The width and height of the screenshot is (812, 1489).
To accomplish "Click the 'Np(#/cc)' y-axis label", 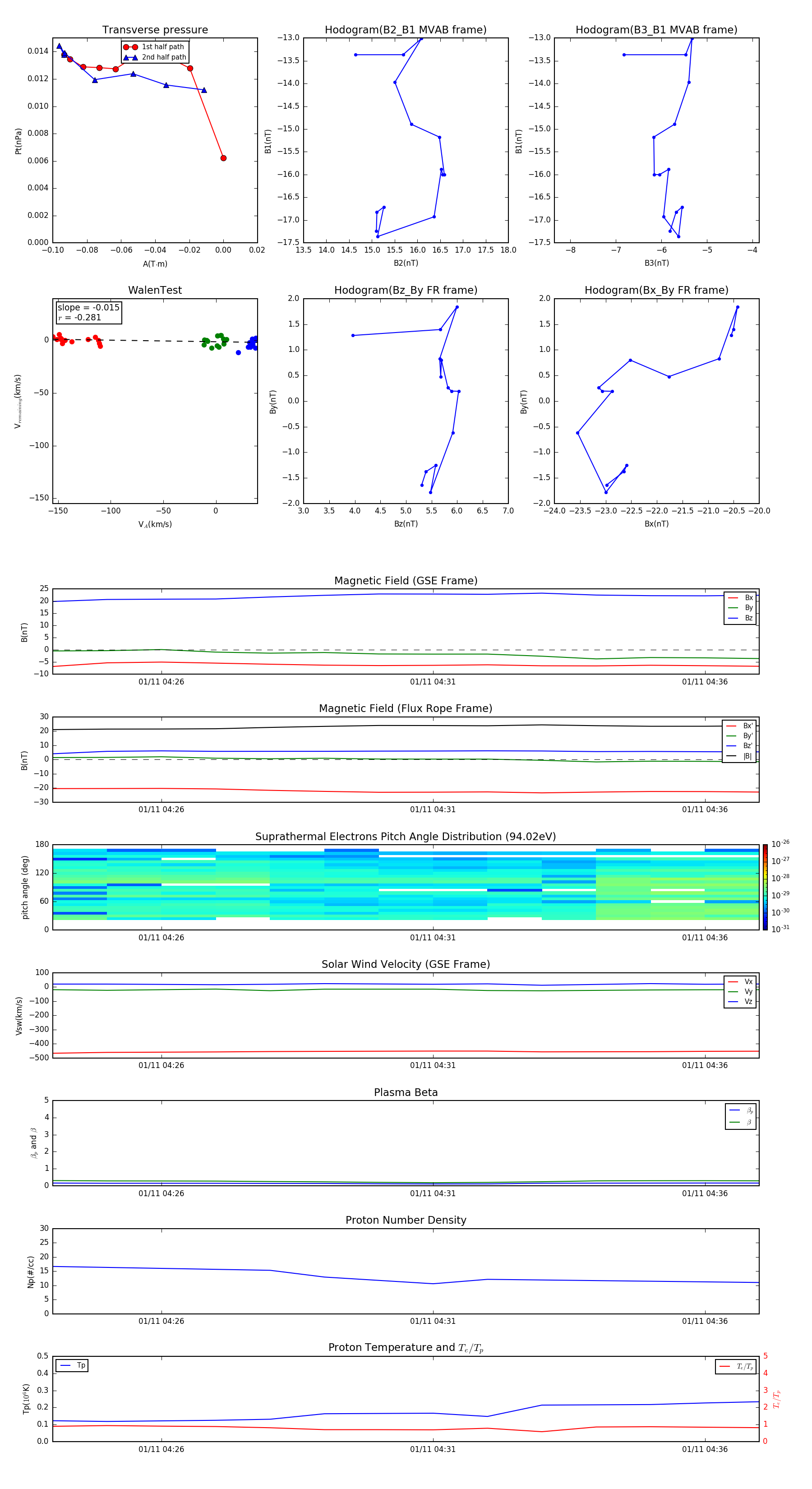I will [31, 1272].
